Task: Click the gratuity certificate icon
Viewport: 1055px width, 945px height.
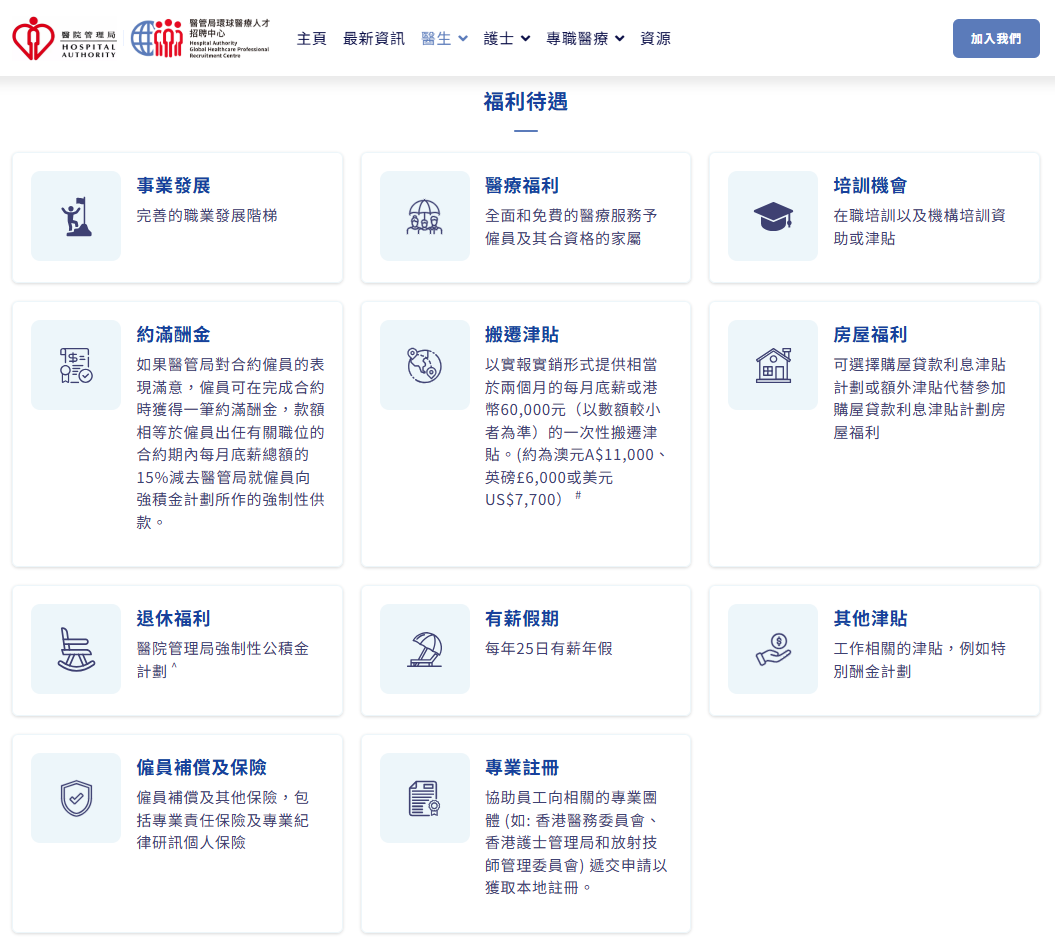Action: [76, 365]
